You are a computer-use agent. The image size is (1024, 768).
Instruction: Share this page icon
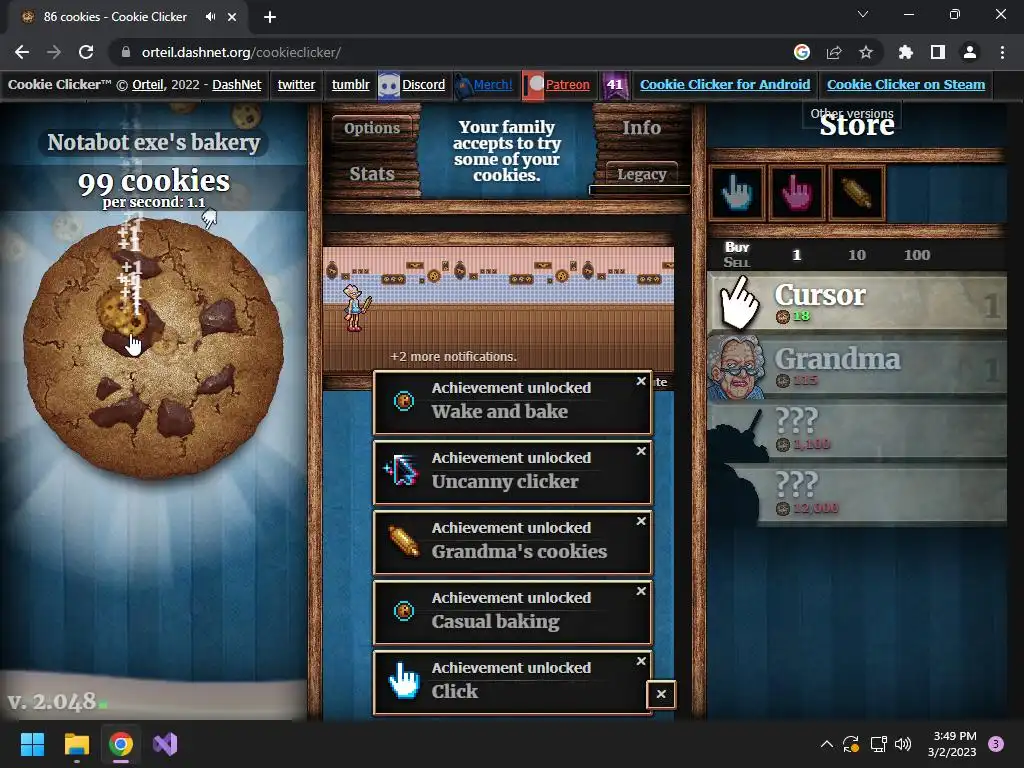833,52
